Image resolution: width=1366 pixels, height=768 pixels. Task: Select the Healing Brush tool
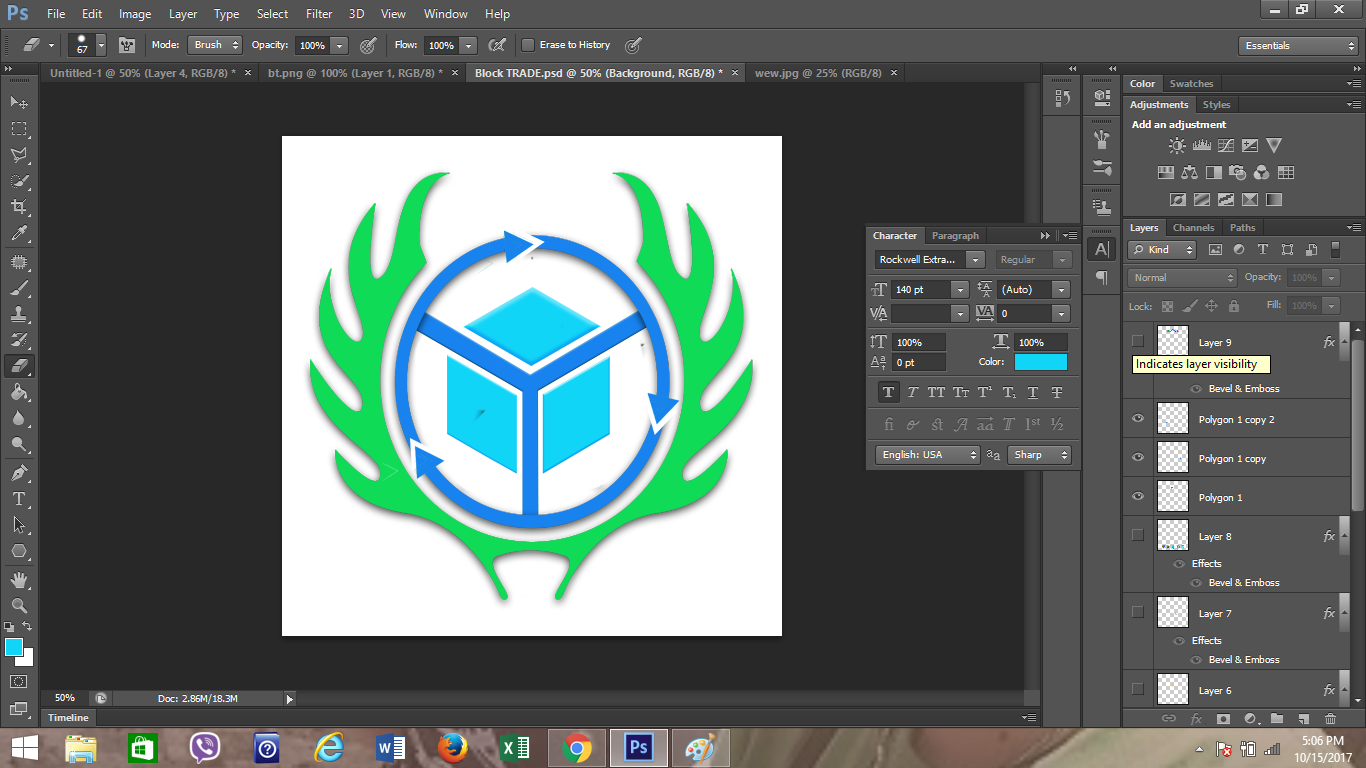click(19, 262)
